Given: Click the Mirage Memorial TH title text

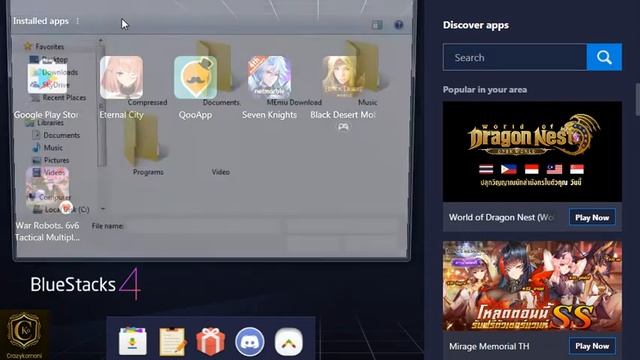Looking at the screenshot, I should pyautogui.click(x=489, y=346).
